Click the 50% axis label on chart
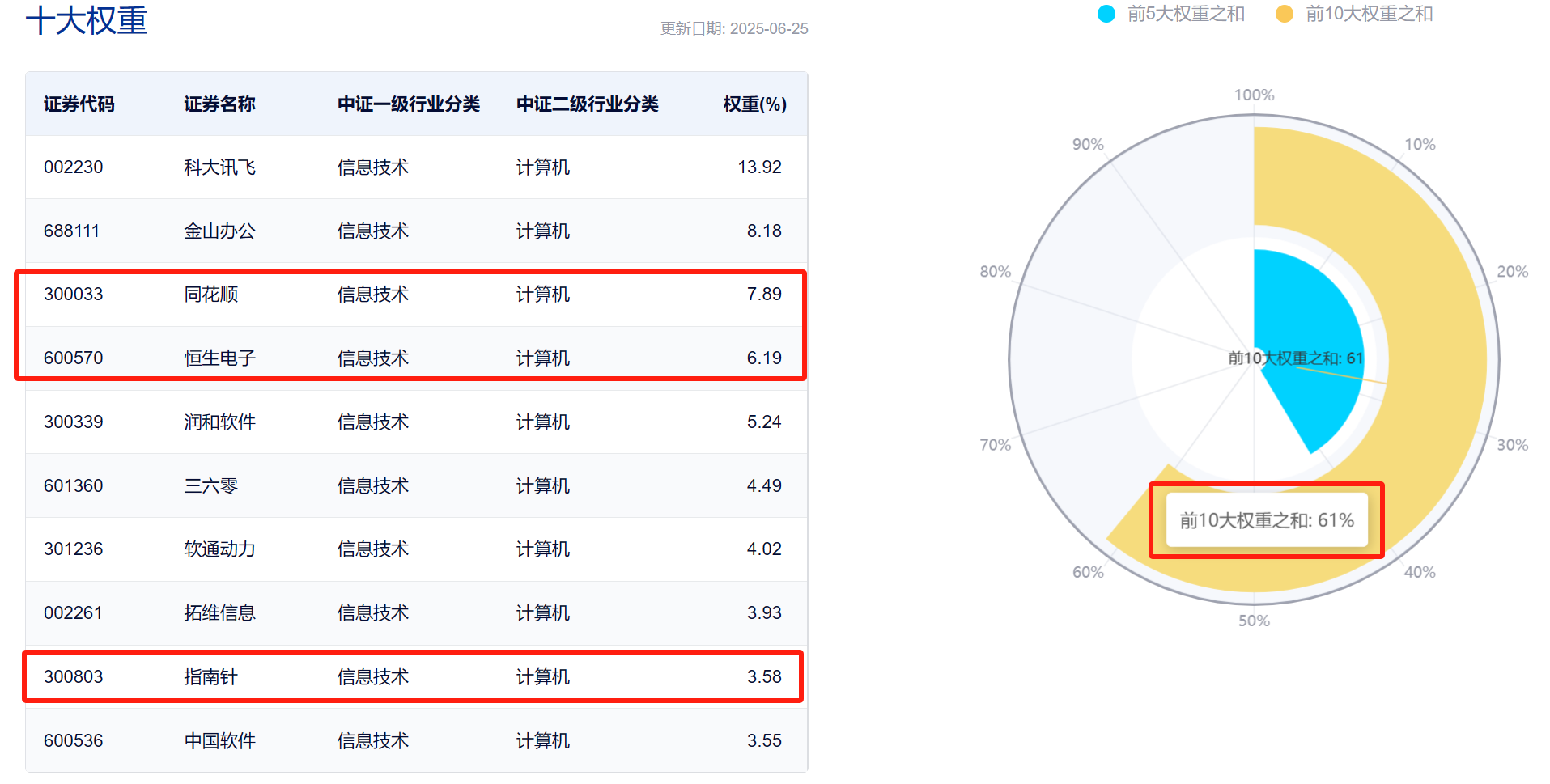Viewport: 1550px width, 784px height. (1254, 621)
